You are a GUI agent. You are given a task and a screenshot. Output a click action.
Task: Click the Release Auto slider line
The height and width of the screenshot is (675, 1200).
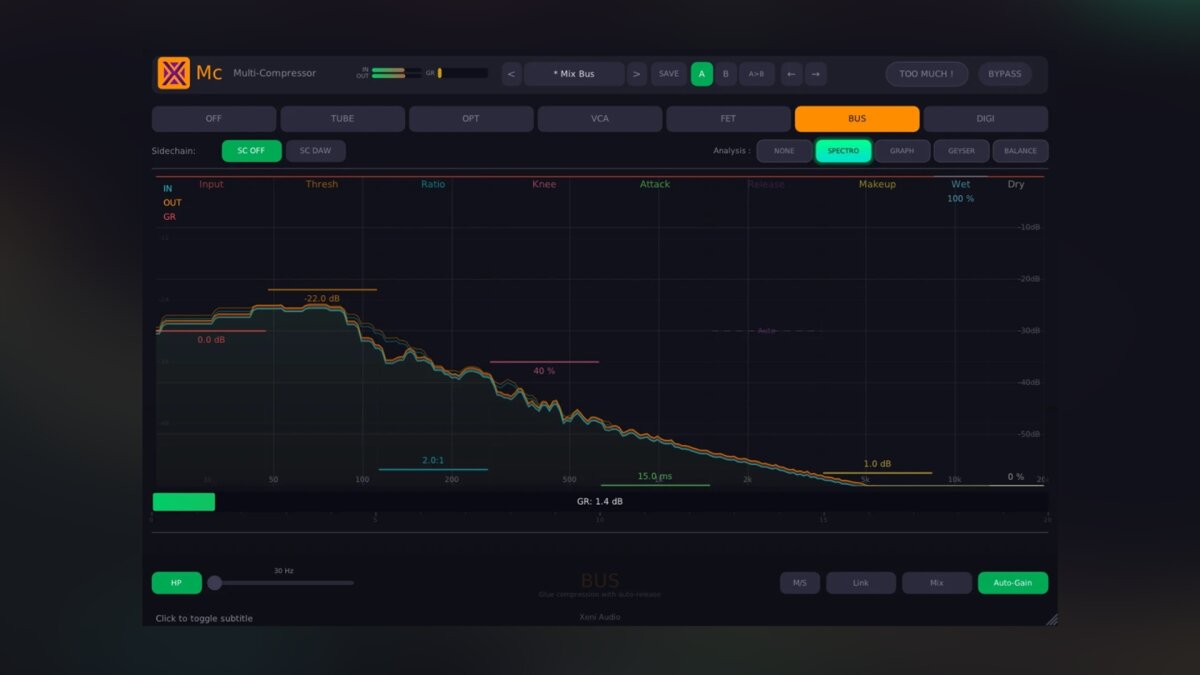(767, 330)
